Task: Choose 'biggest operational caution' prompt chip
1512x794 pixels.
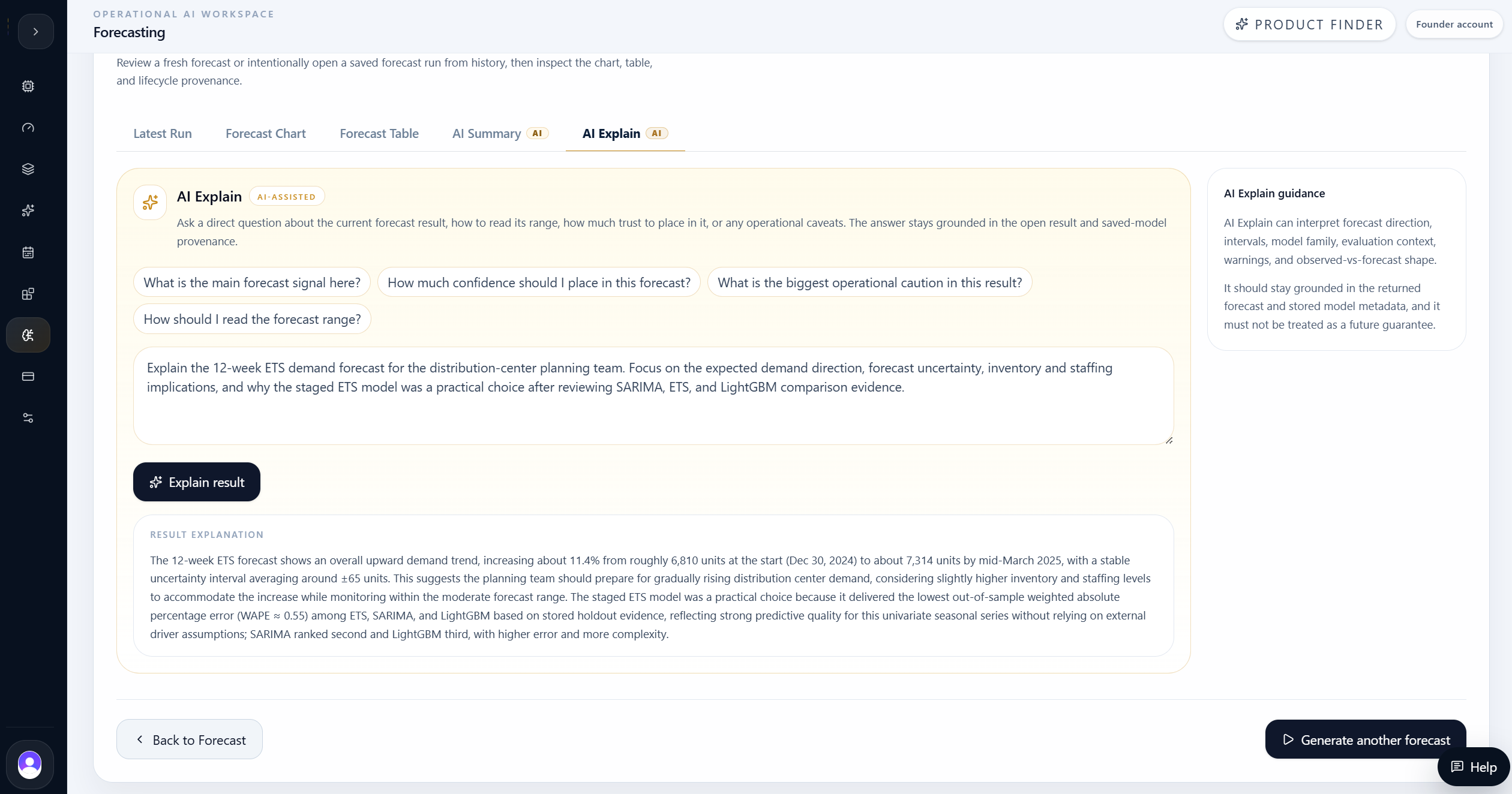Action: [869, 282]
